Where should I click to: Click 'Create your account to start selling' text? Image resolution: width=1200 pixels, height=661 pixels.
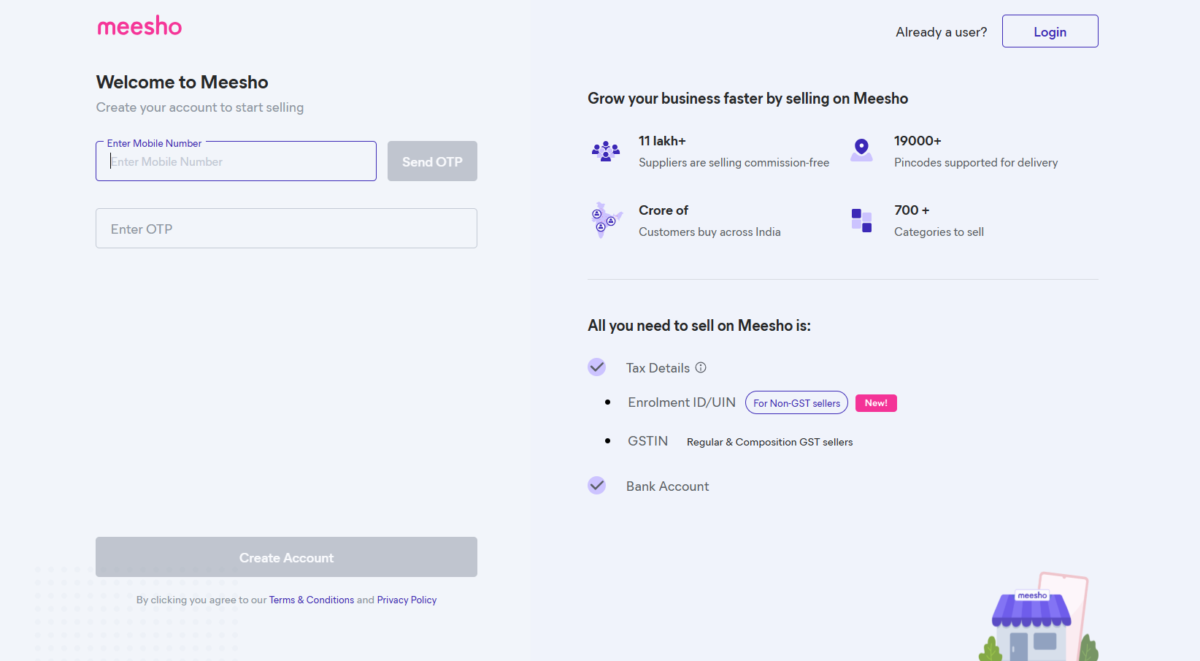tap(200, 107)
